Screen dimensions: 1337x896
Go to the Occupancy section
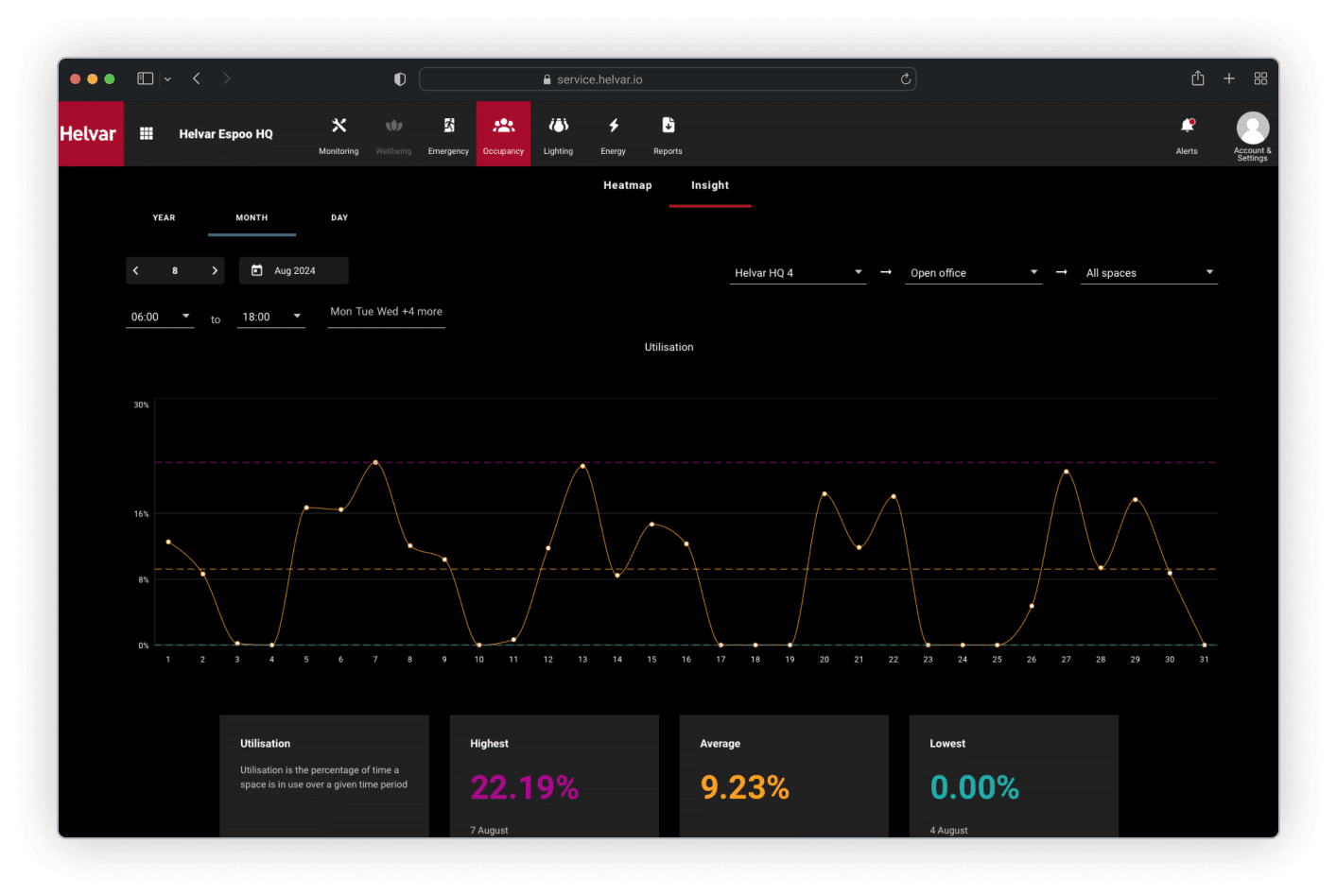(503, 134)
